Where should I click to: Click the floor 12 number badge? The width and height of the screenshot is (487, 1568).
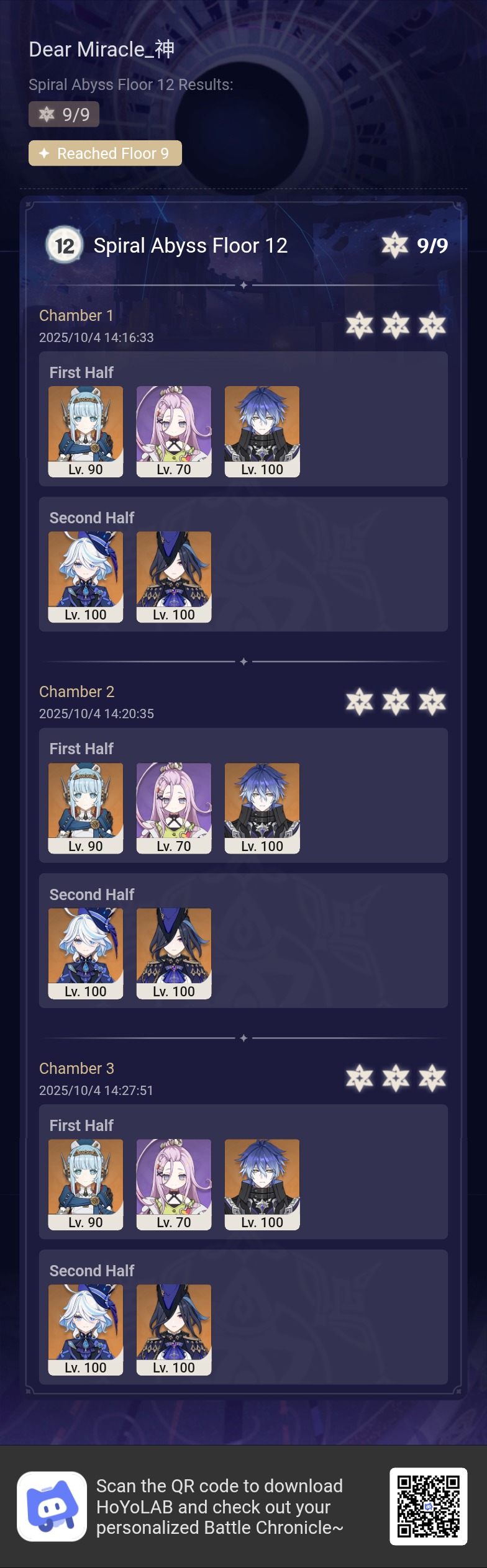pos(64,245)
